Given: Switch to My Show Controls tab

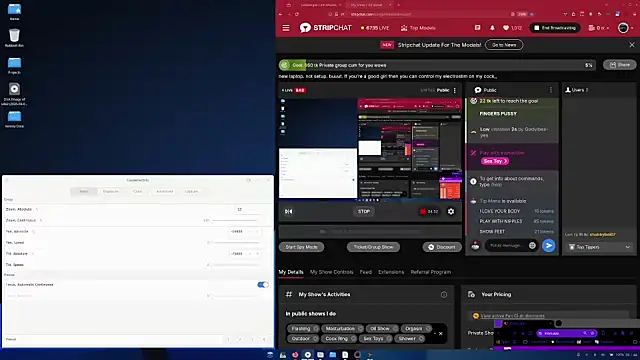Looking at the screenshot, I should click(331, 272).
